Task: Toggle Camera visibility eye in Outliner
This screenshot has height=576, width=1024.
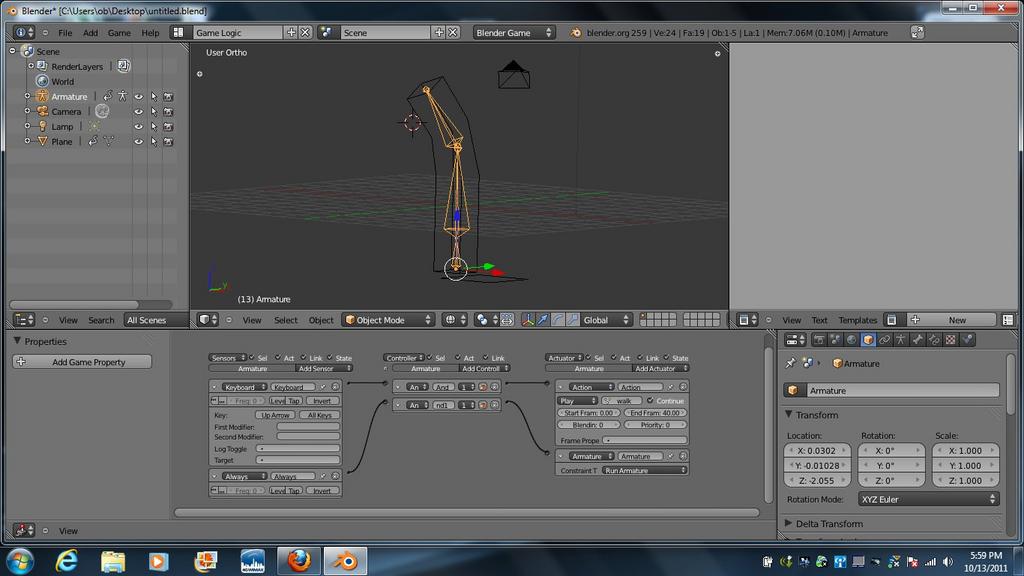Action: [x=138, y=112]
